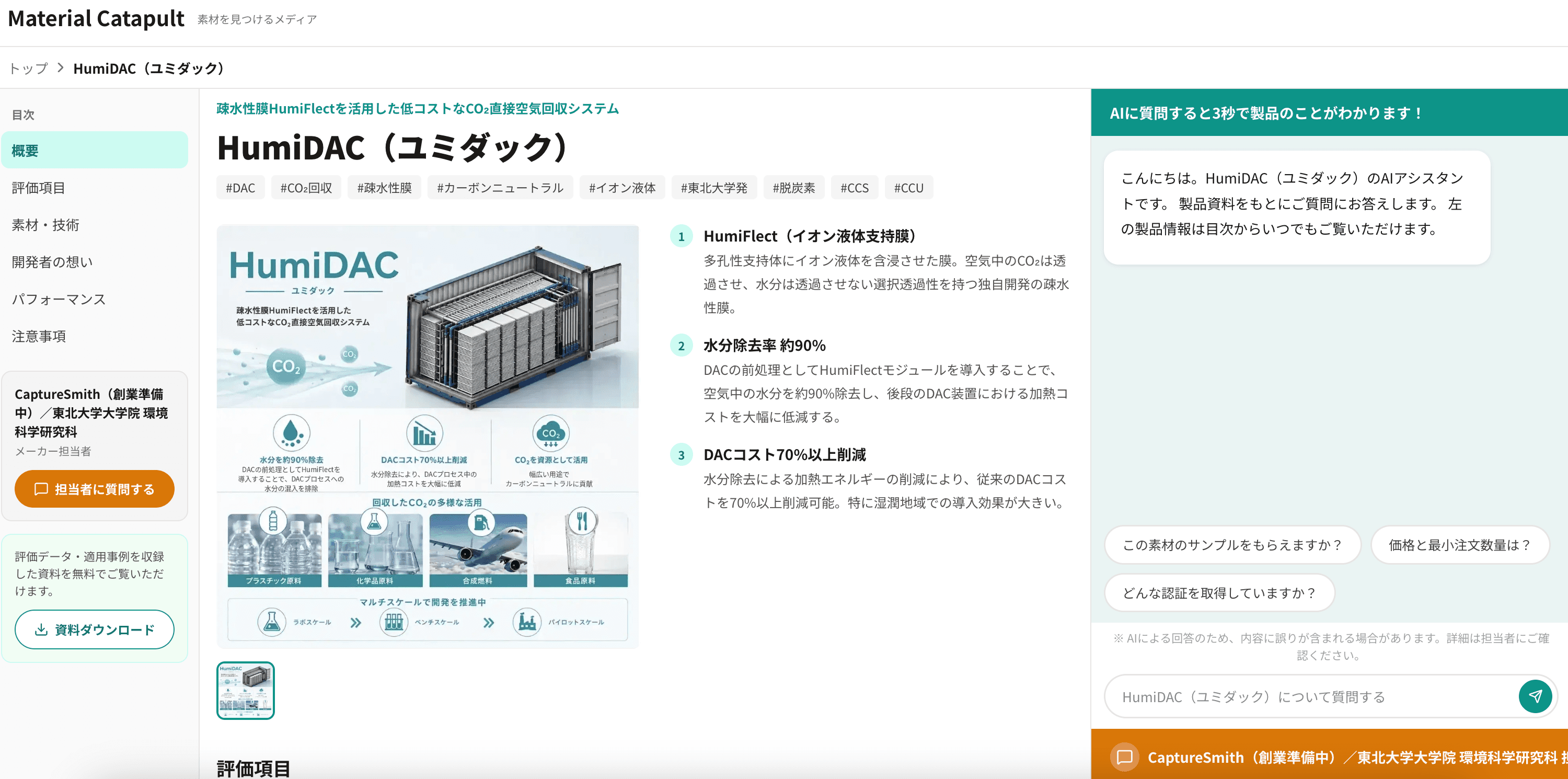1568x779 pixels.
Task: Open 素材・技術 in the table of contents
Action: 95,225
